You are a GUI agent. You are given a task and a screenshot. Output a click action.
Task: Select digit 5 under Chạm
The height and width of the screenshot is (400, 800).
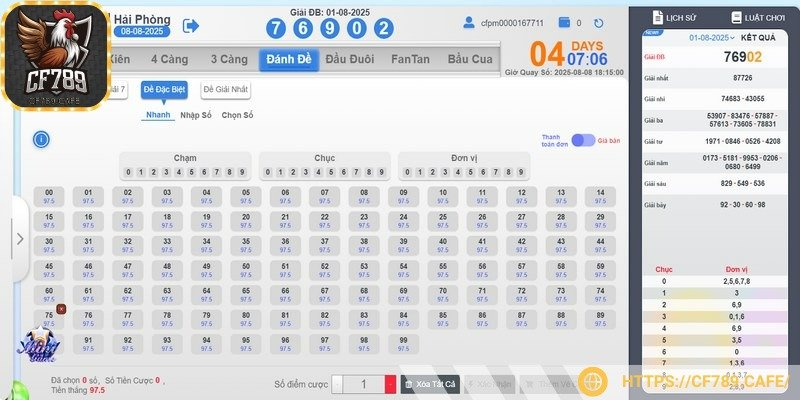point(192,172)
